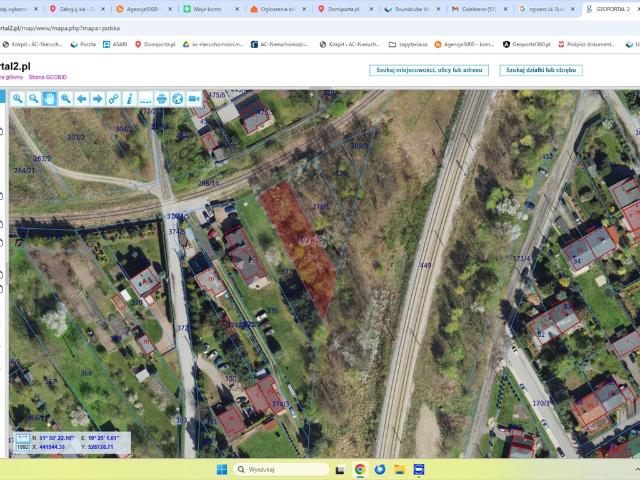Switch to the Roundcube tab
The image size is (640, 480).
pos(412,9)
